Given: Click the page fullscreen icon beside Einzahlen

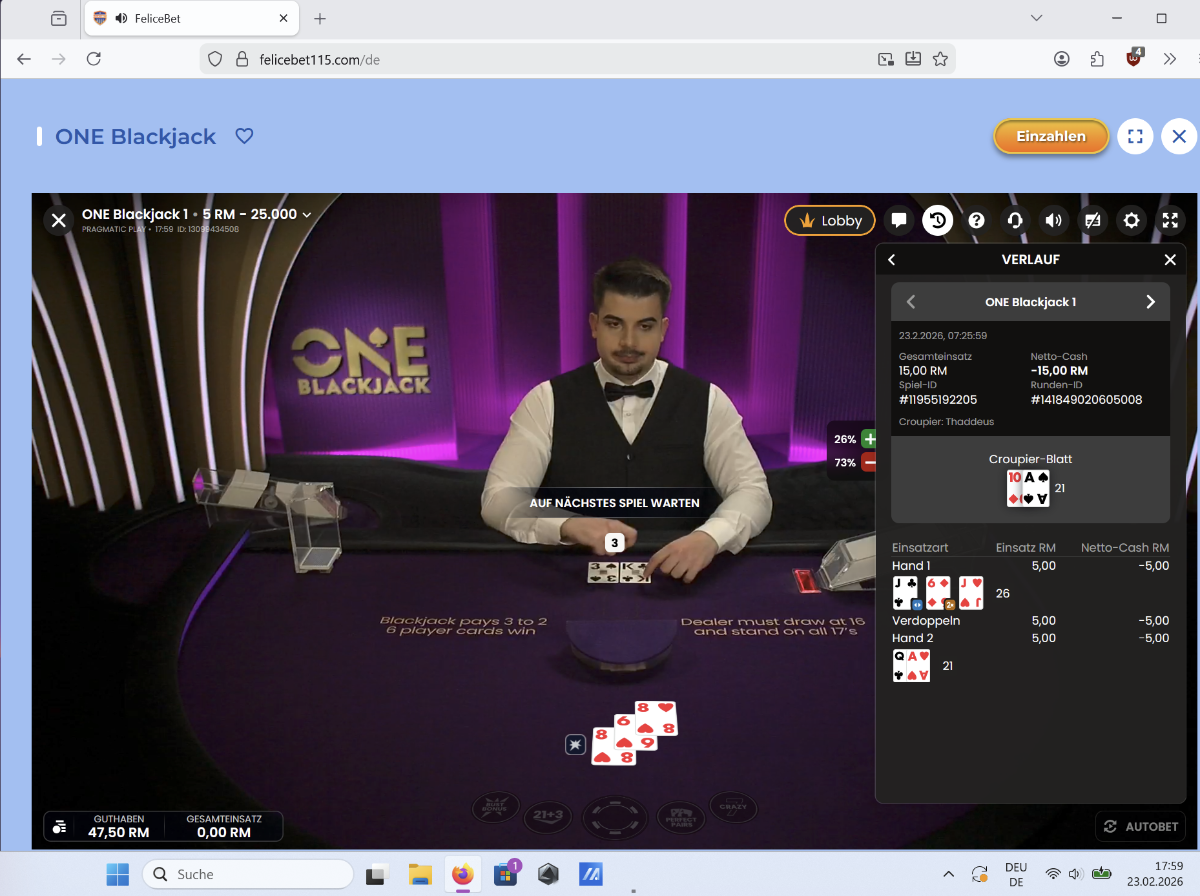Looking at the screenshot, I should pos(1135,137).
